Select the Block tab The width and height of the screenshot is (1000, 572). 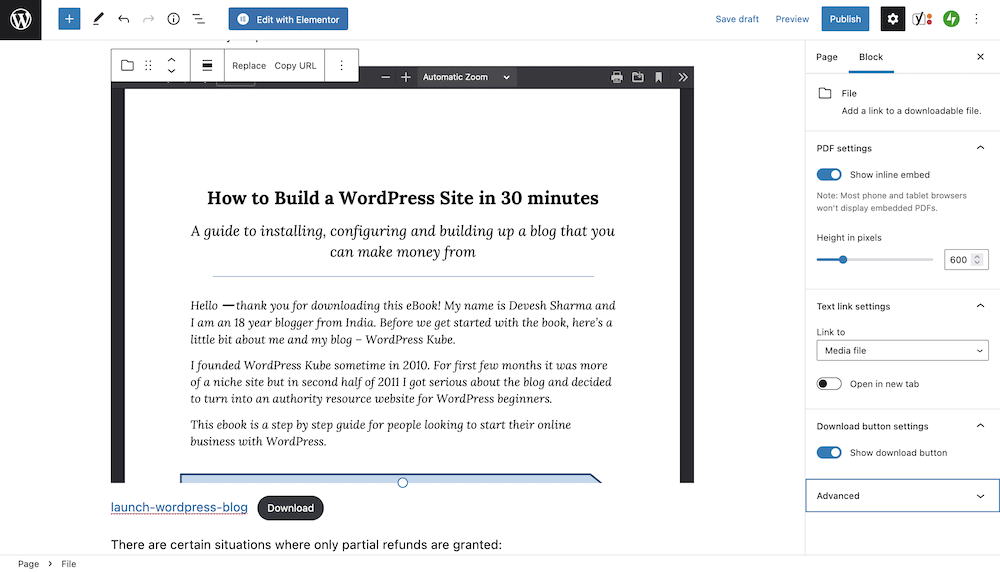click(x=871, y=57)
